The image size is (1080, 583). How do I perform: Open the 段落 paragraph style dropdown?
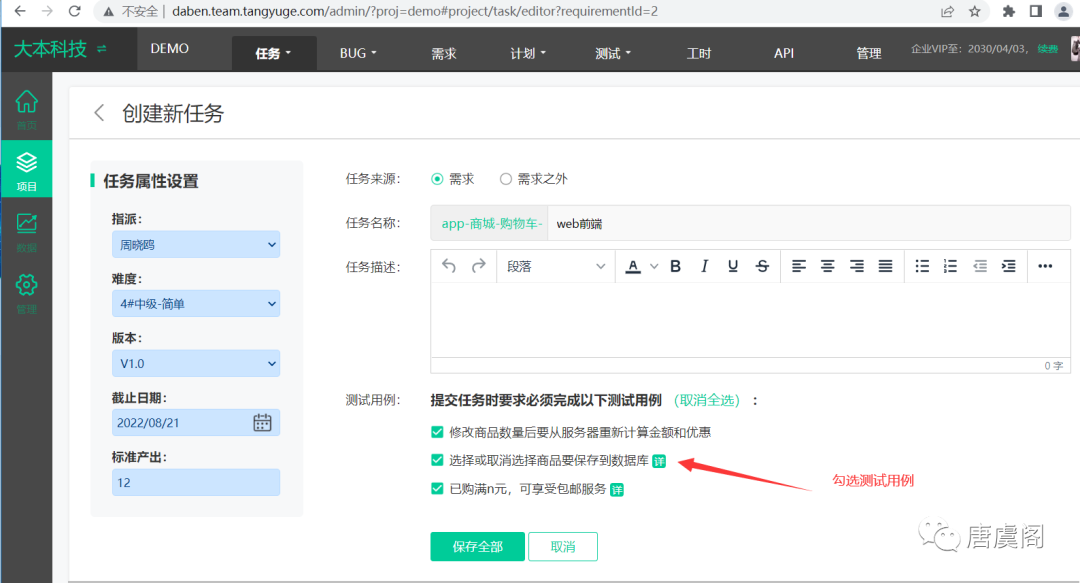(x=556, y=266)
